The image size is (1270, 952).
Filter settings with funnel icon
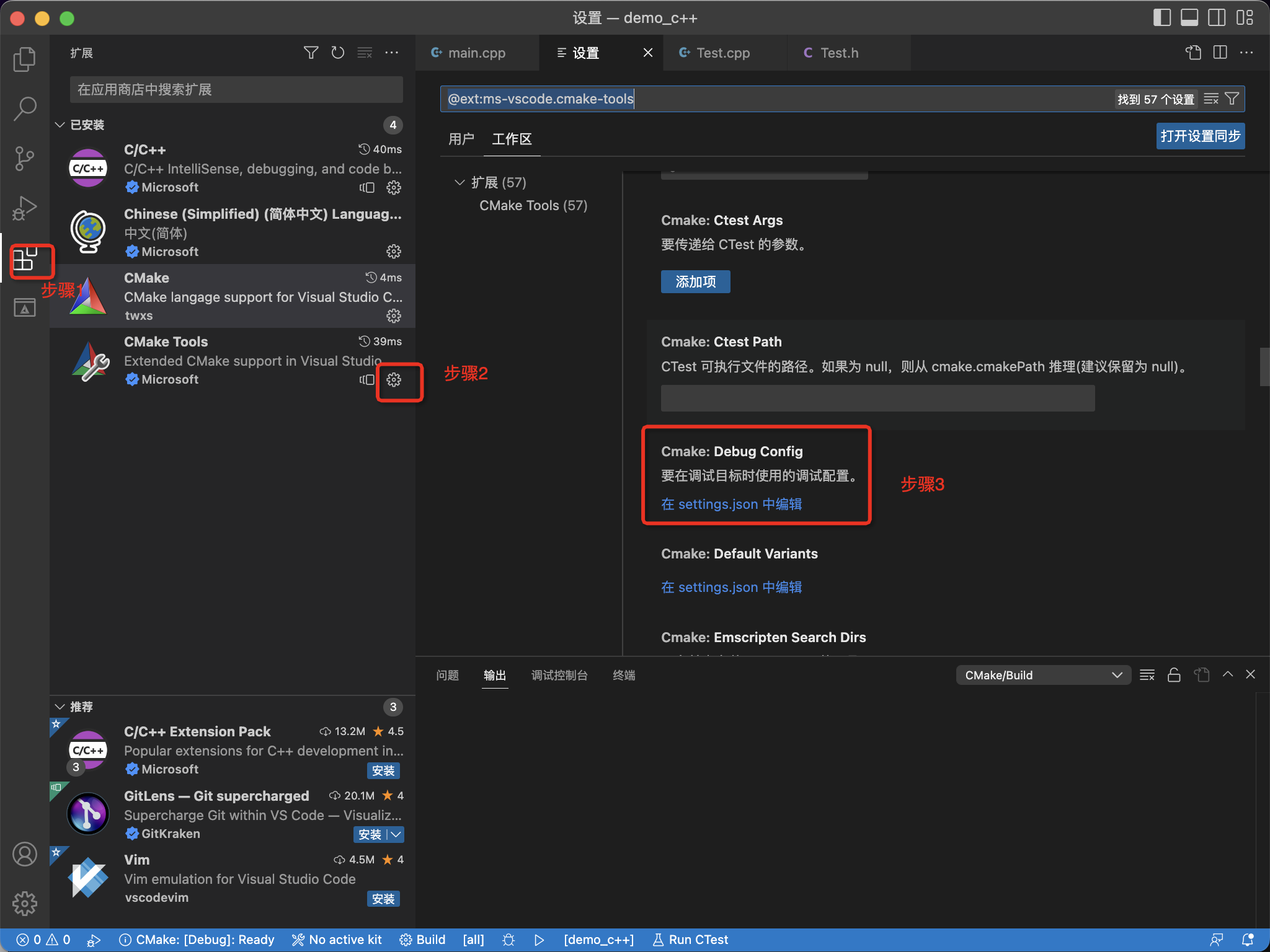[x=1232, y=99]
